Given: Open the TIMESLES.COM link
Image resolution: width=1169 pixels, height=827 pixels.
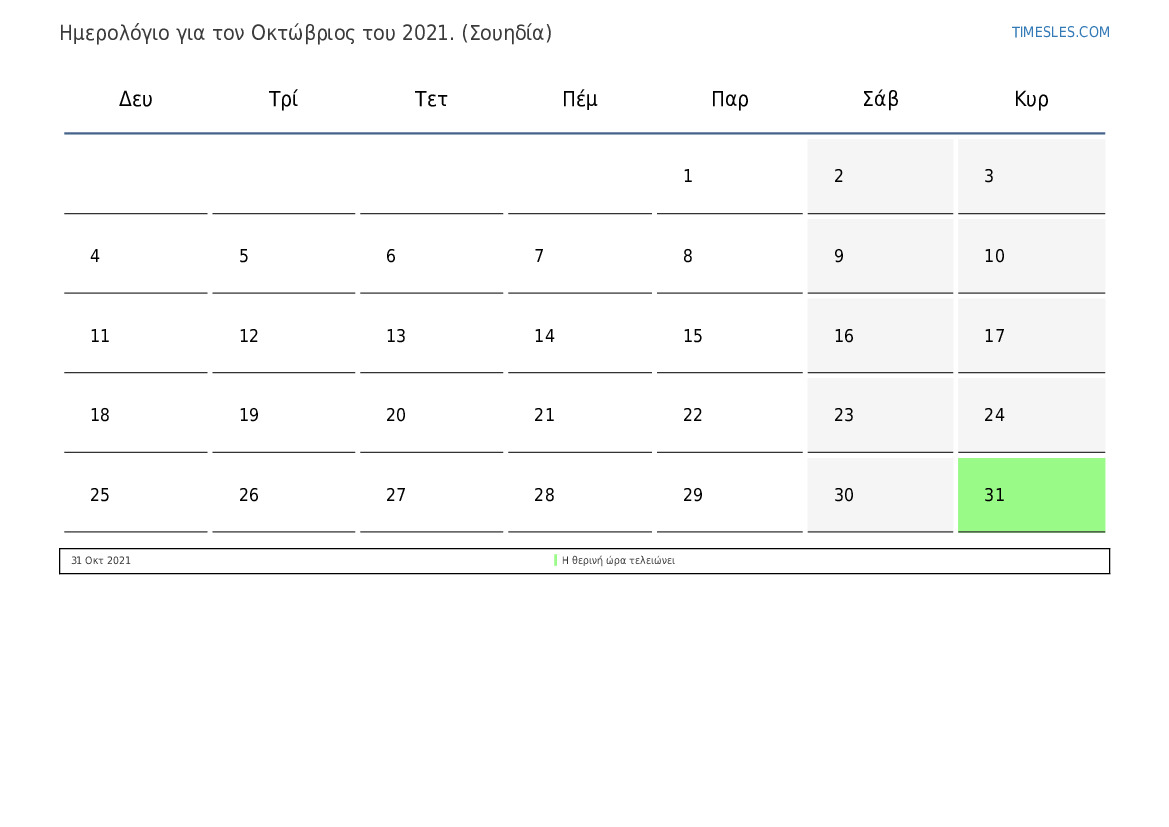Looking at the screenshot, I should 1060,32.
